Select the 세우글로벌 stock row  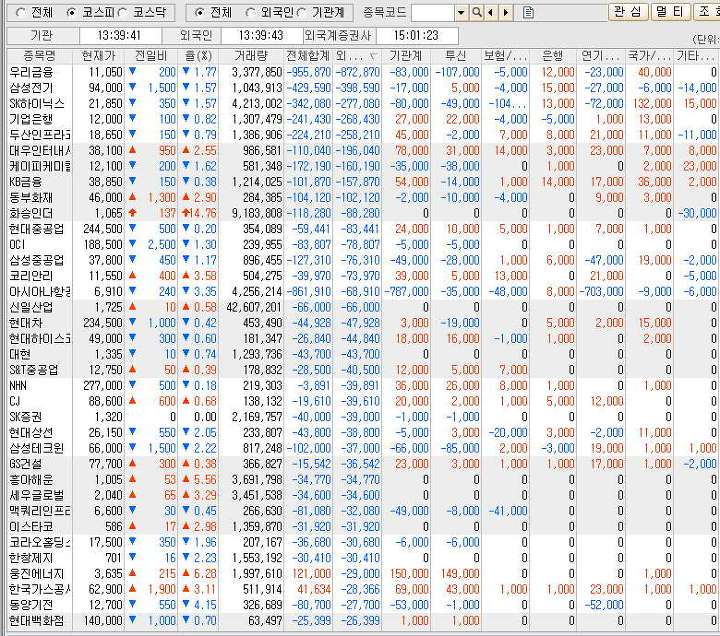(x=363, y=495)
